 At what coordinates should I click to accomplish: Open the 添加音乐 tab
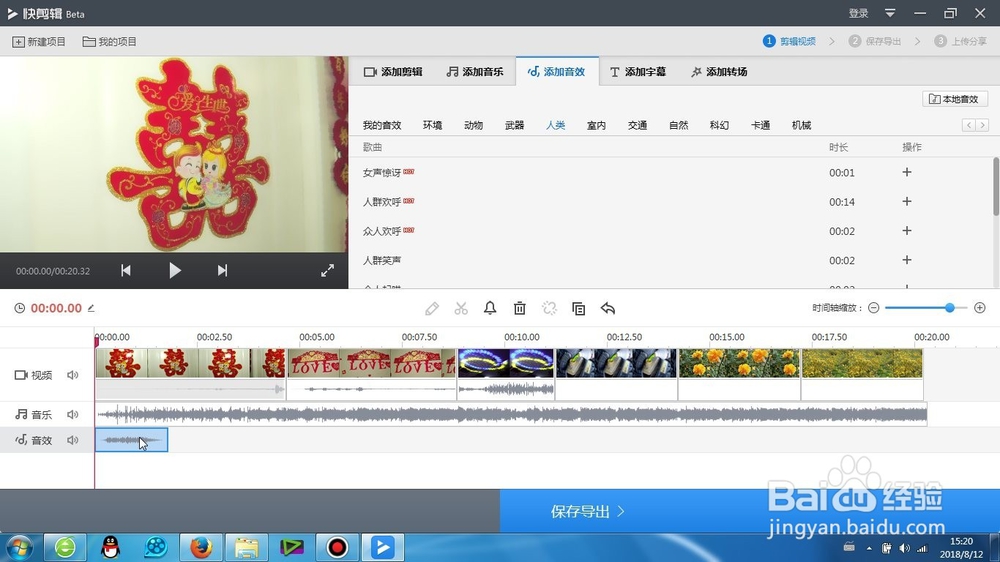(x=474, y=71)
